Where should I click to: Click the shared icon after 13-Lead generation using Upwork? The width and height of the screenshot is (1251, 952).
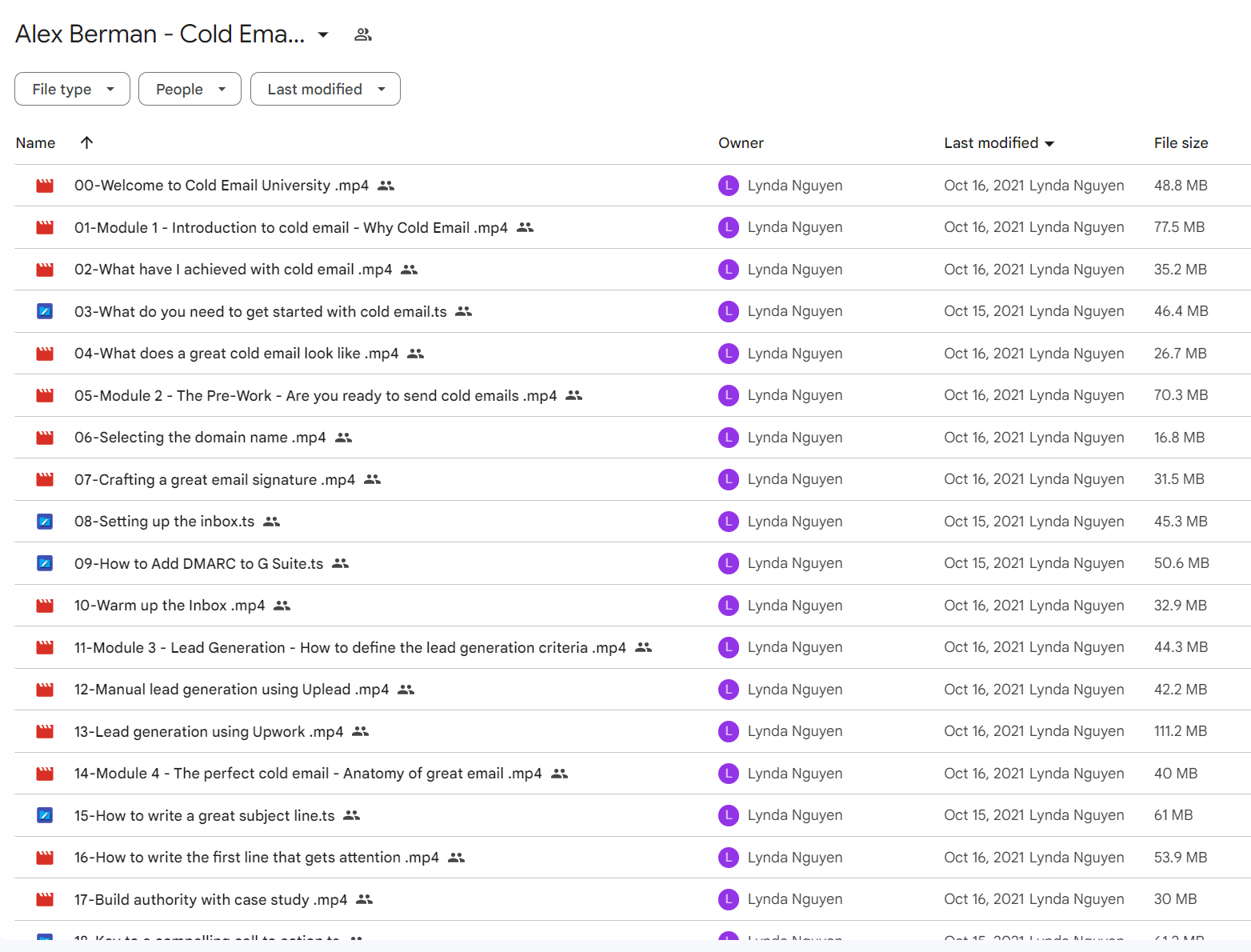(361, 731)
